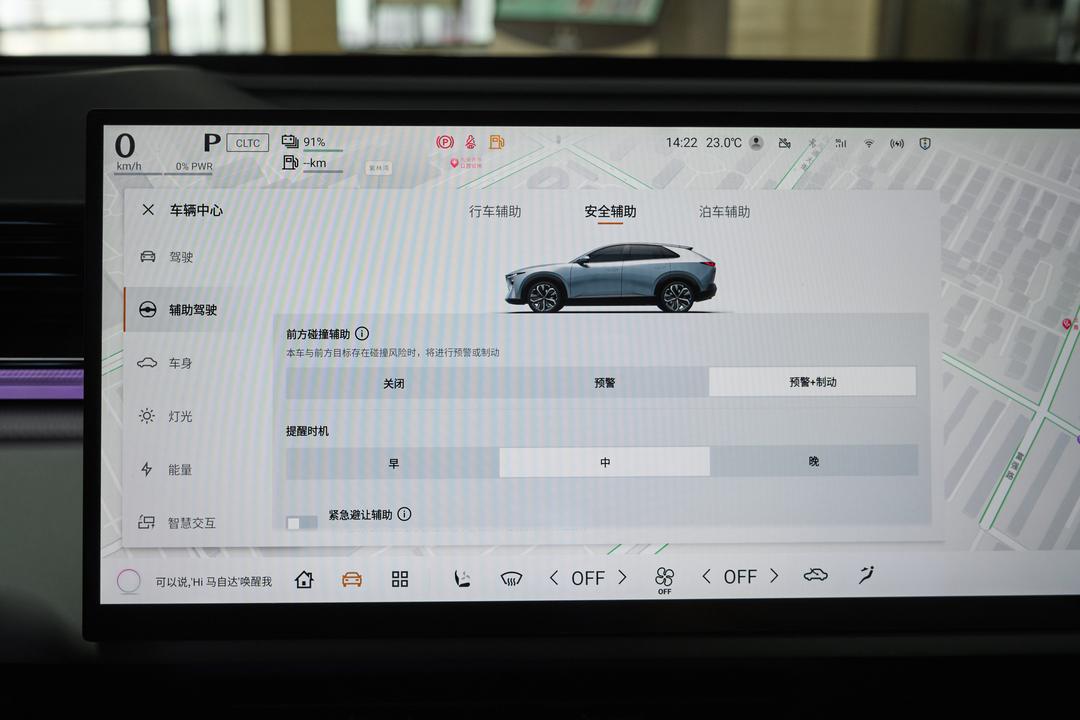The image size is (1080, 720).
Task: Go to the home screen icon
Action: (304, 579)
